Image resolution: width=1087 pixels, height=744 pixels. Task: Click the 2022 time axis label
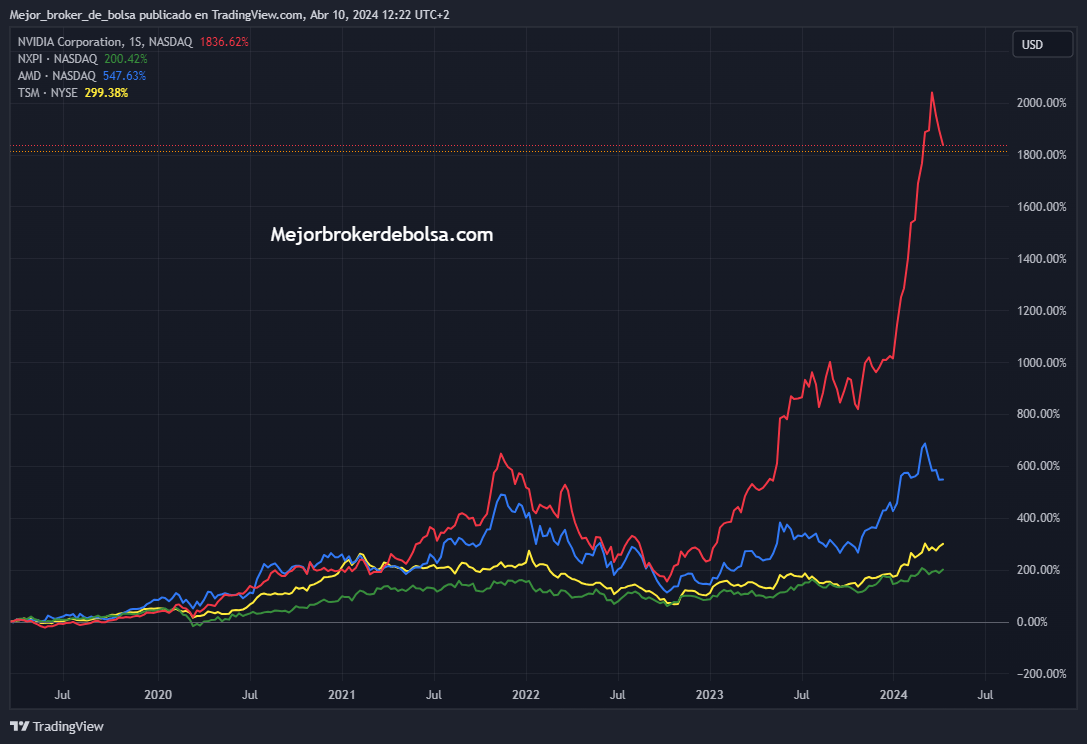tap(525, 695)
